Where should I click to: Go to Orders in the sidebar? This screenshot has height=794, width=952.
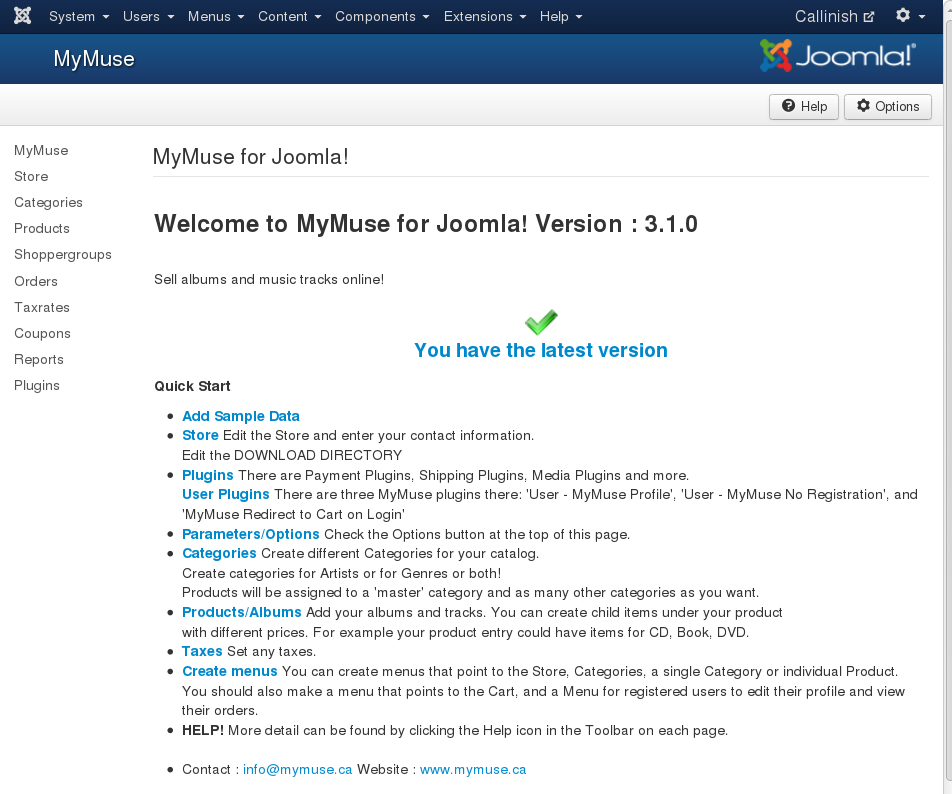click(x=36, y=281)
